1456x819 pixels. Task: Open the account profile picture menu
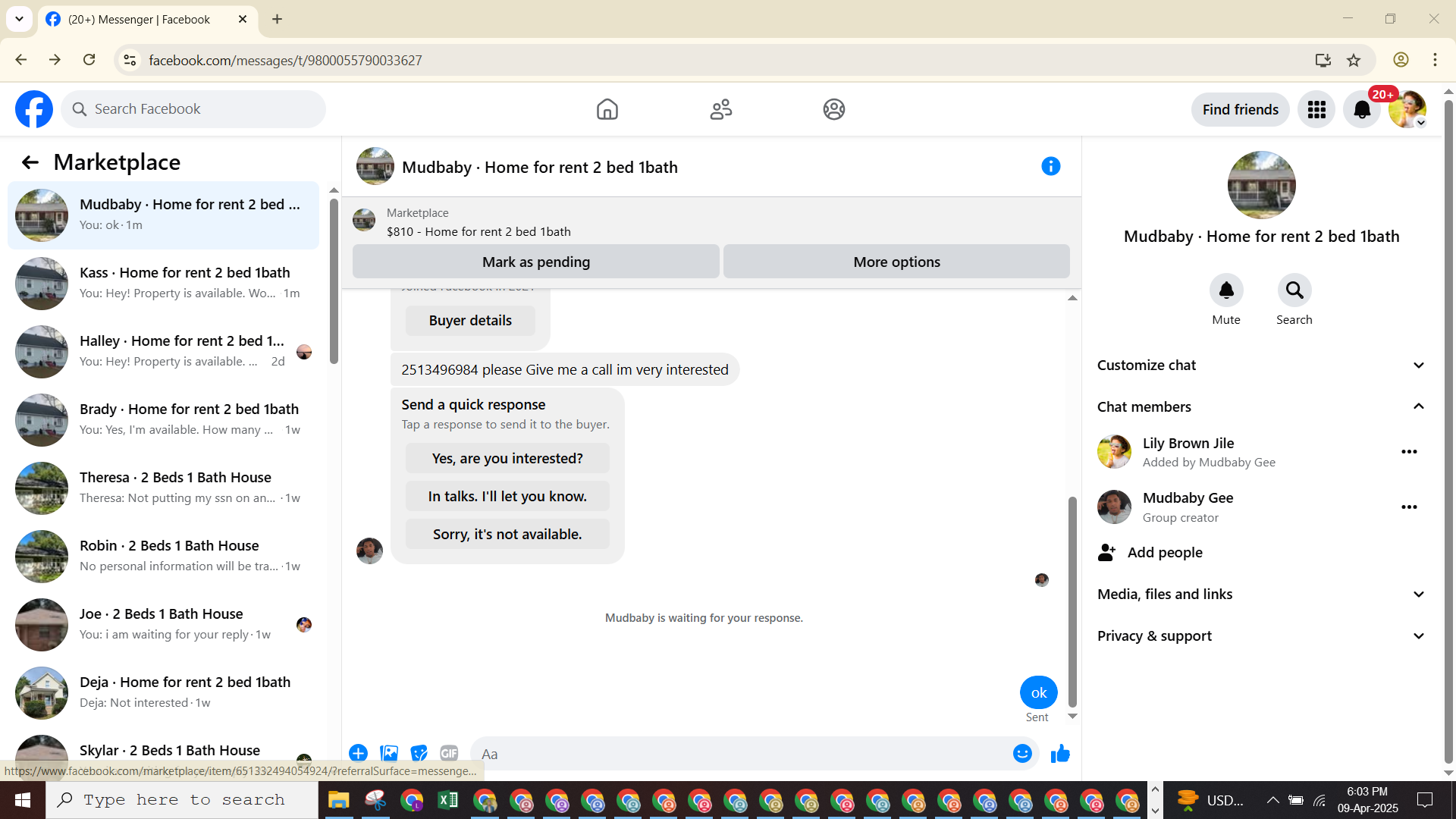pos(1407,110)
